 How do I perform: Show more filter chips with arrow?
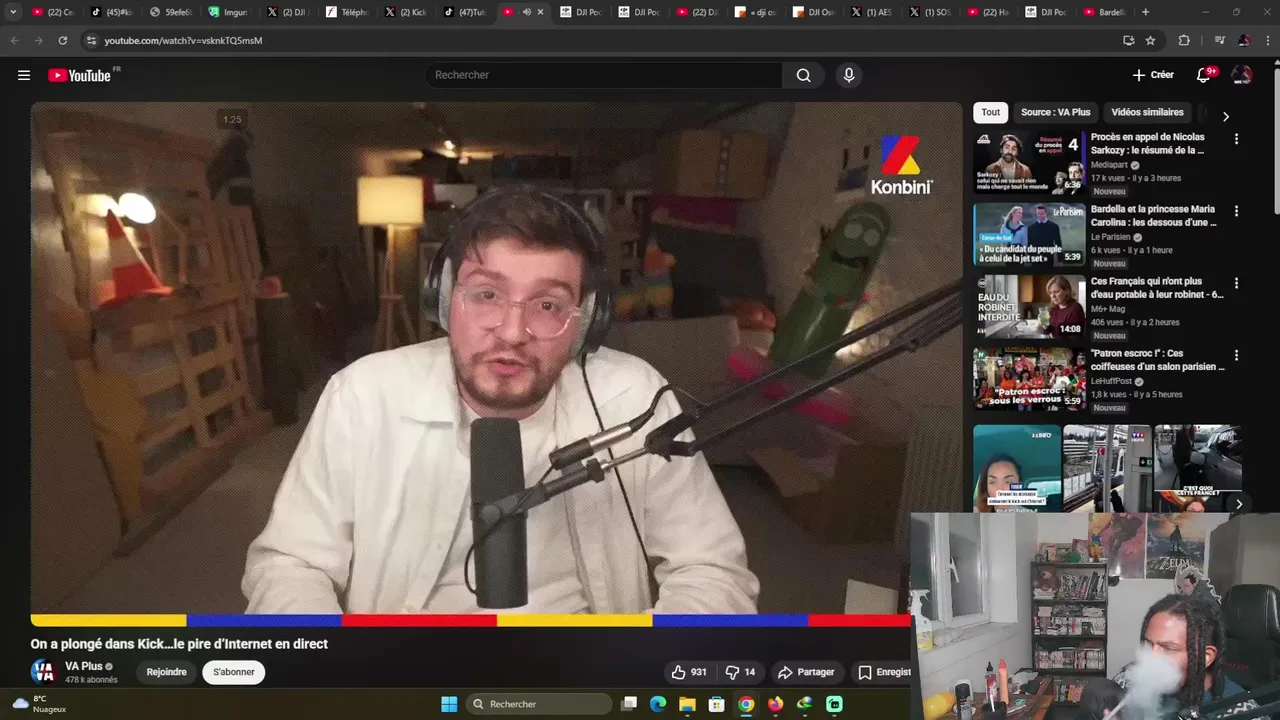click(x=1226, y=116)
